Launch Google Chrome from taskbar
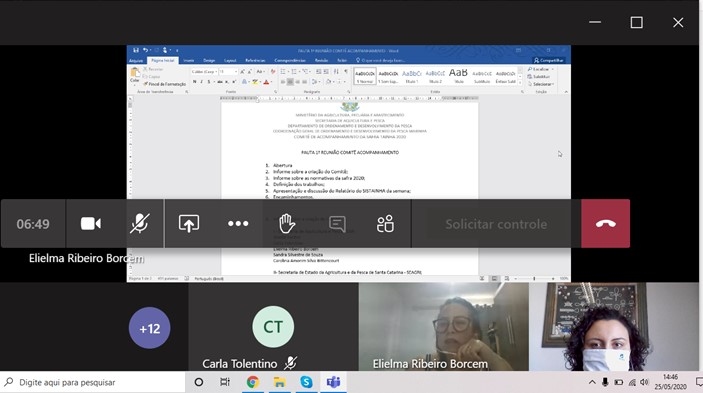 pos(252,382)
